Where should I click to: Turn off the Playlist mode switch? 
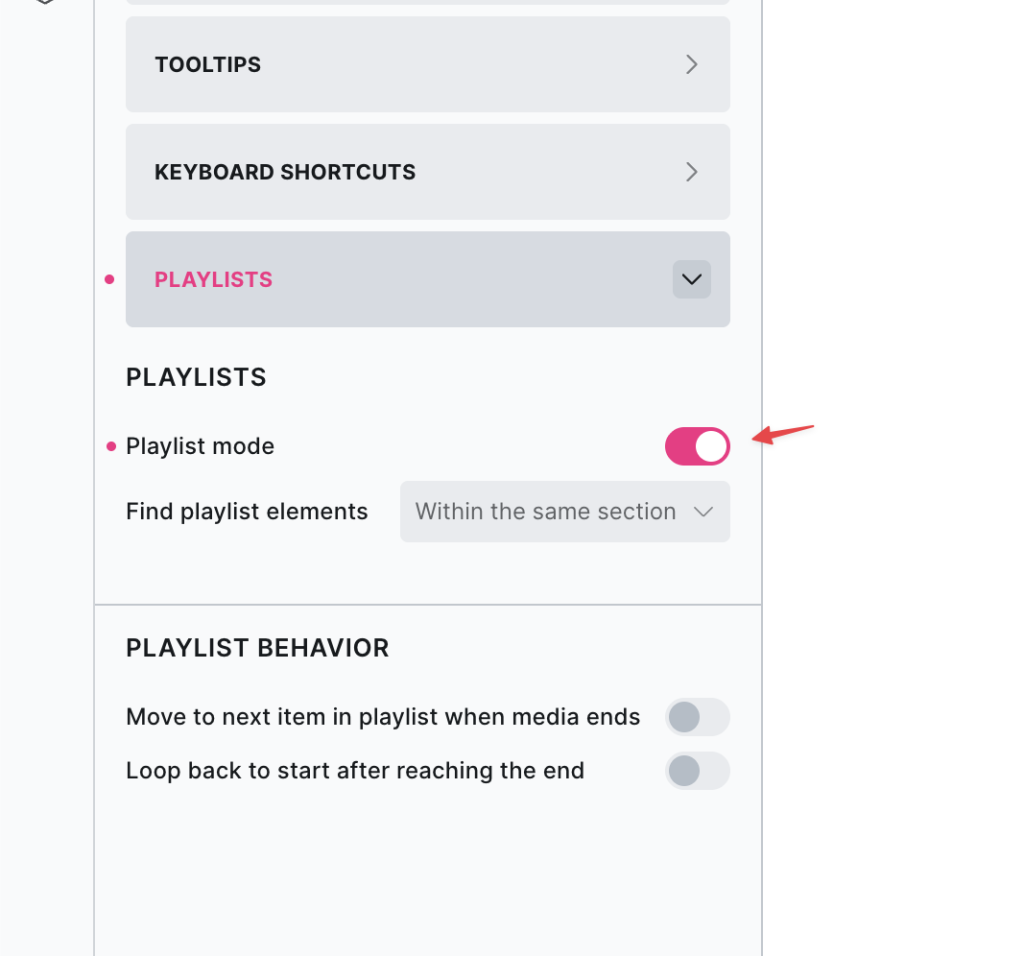[x=697, y=446]
